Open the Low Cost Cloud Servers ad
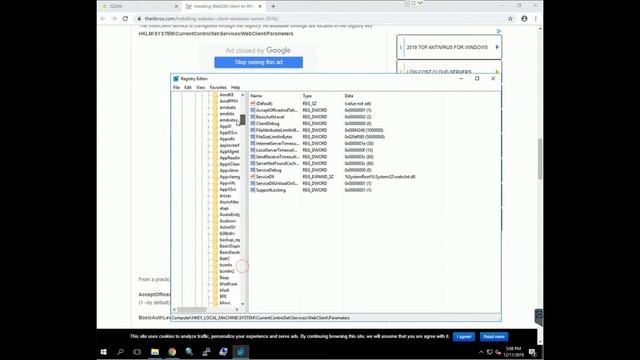Image resolution: width=640 pixels, height=360 pixels. tap(449, 68)
